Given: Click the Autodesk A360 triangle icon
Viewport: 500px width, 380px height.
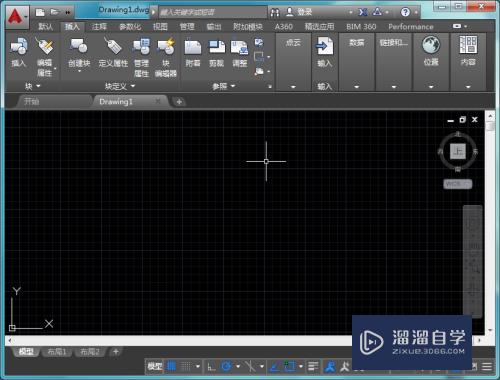Looking at the screenshot, I should pos(378,12).
